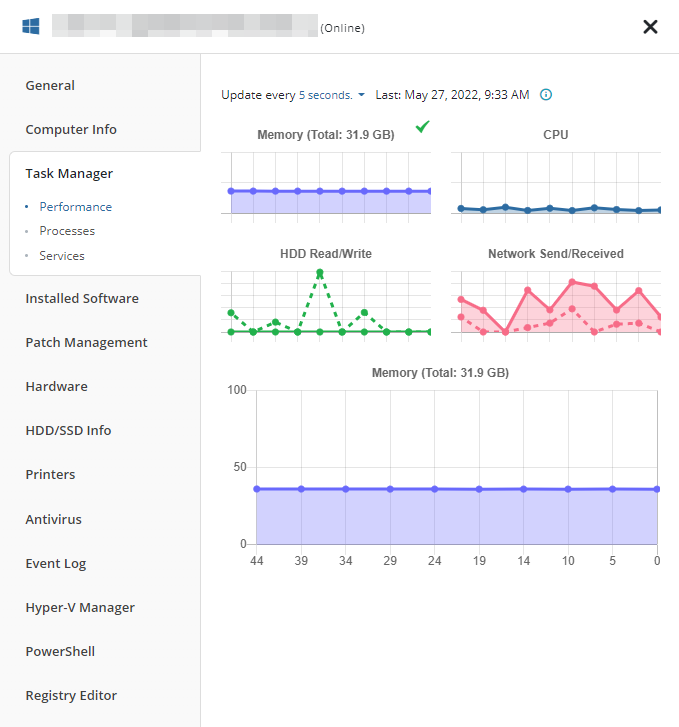Navigate to Patch Management
679x727 pixels.
click(x=86, y=342)
